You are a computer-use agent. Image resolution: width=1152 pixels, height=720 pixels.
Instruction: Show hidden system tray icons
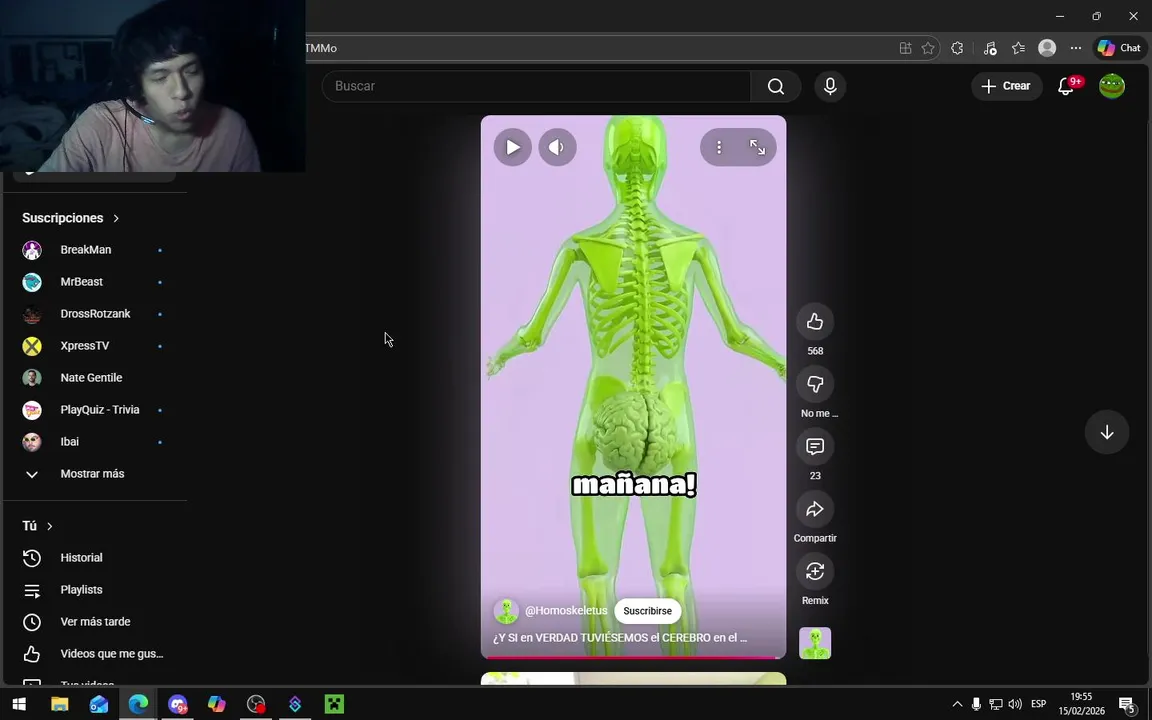click(x=957, y=705)
